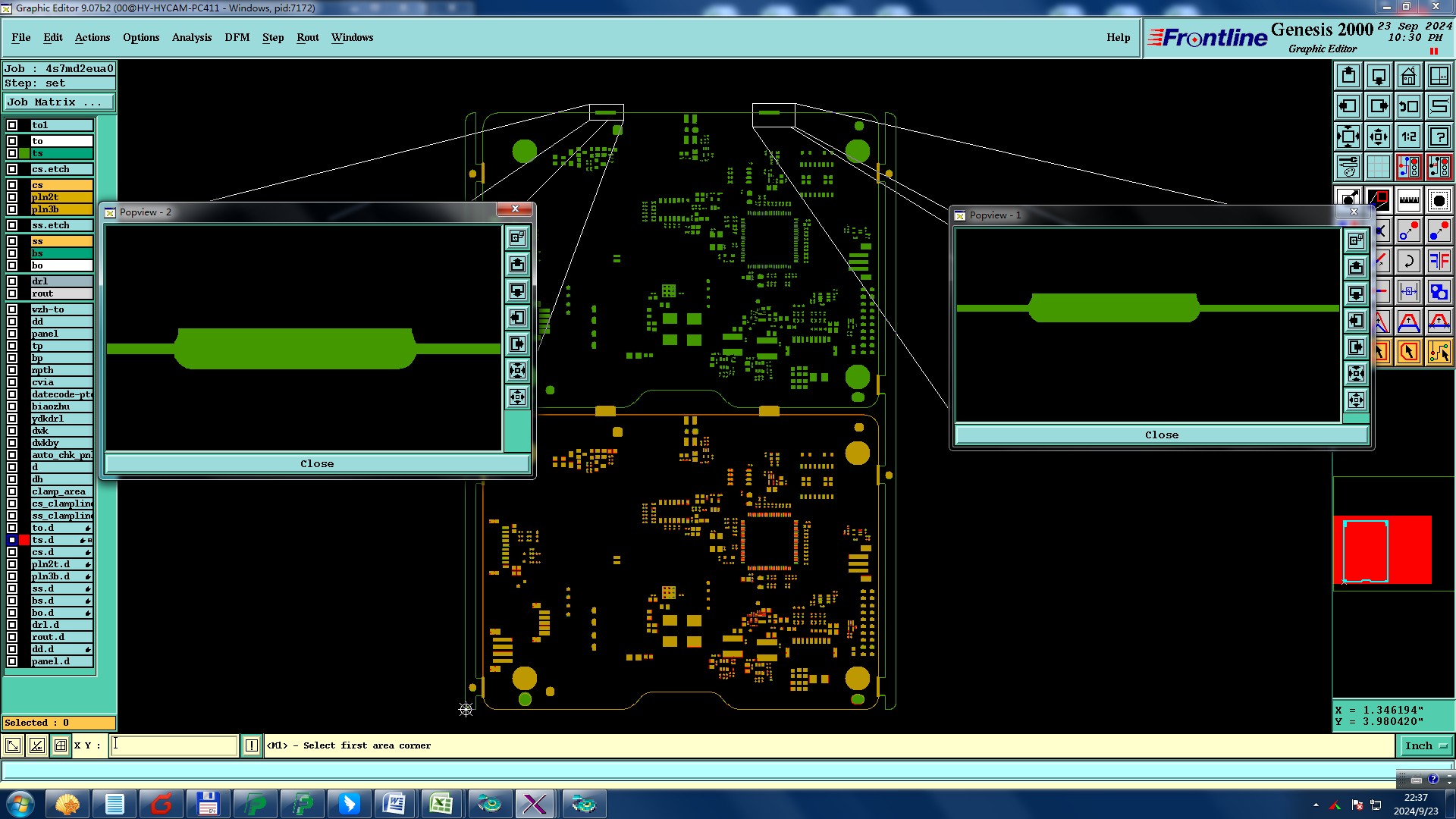The image size is (1456, 819).
Task: Toggle checkbox for the ts.d layer
Action: pyautogui.click(x=12, y=540)
